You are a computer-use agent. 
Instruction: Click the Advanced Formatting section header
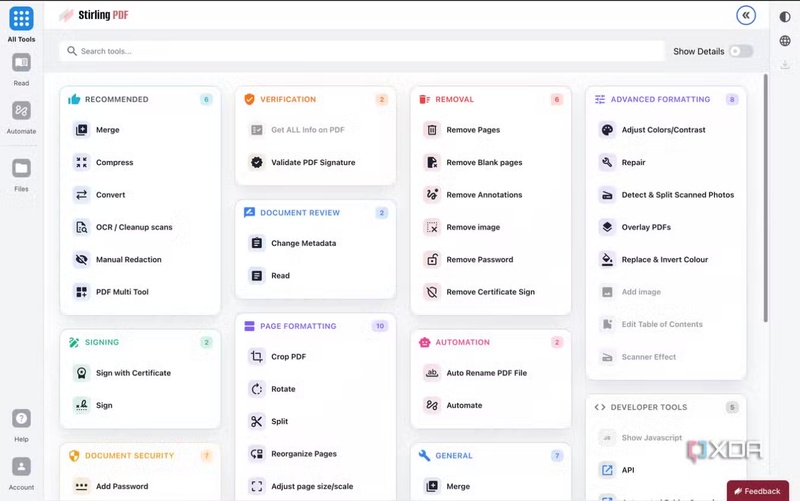click(666, 99)
